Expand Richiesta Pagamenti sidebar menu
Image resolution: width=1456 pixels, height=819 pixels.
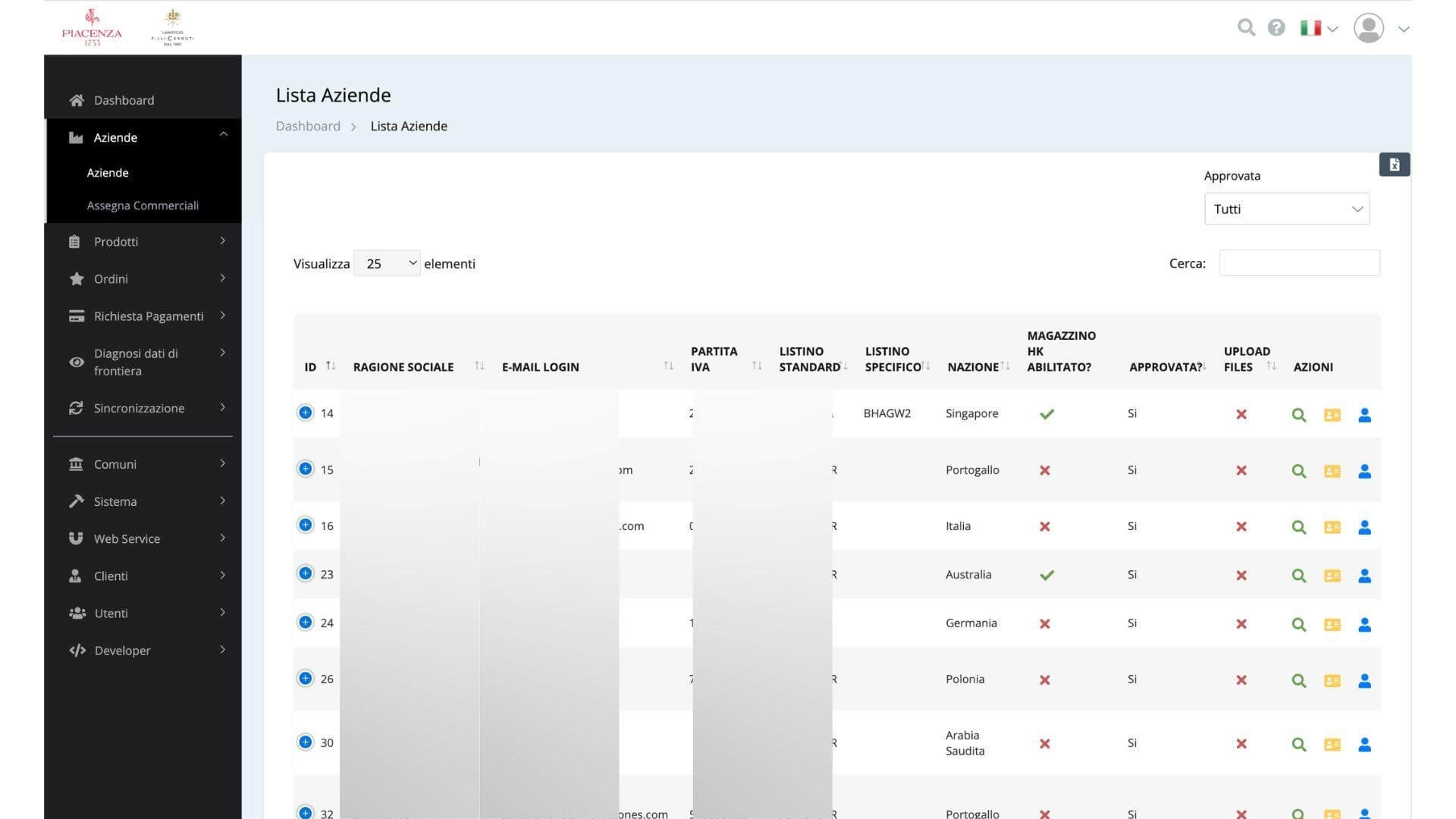click(x=143, y=315)
